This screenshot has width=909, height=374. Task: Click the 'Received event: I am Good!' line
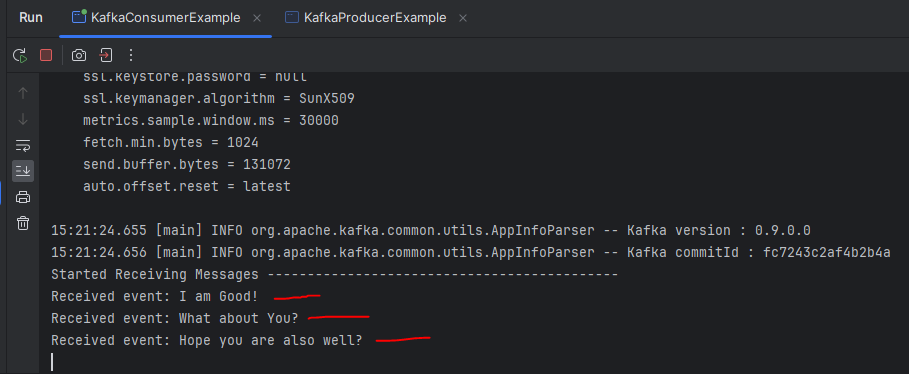click(155, 296)
